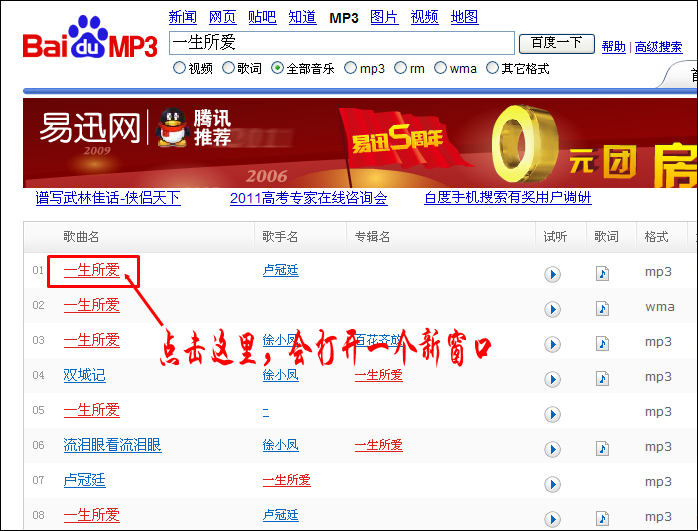
Task: Click the Baidu MP3 logo
Action: pos(90,37)
